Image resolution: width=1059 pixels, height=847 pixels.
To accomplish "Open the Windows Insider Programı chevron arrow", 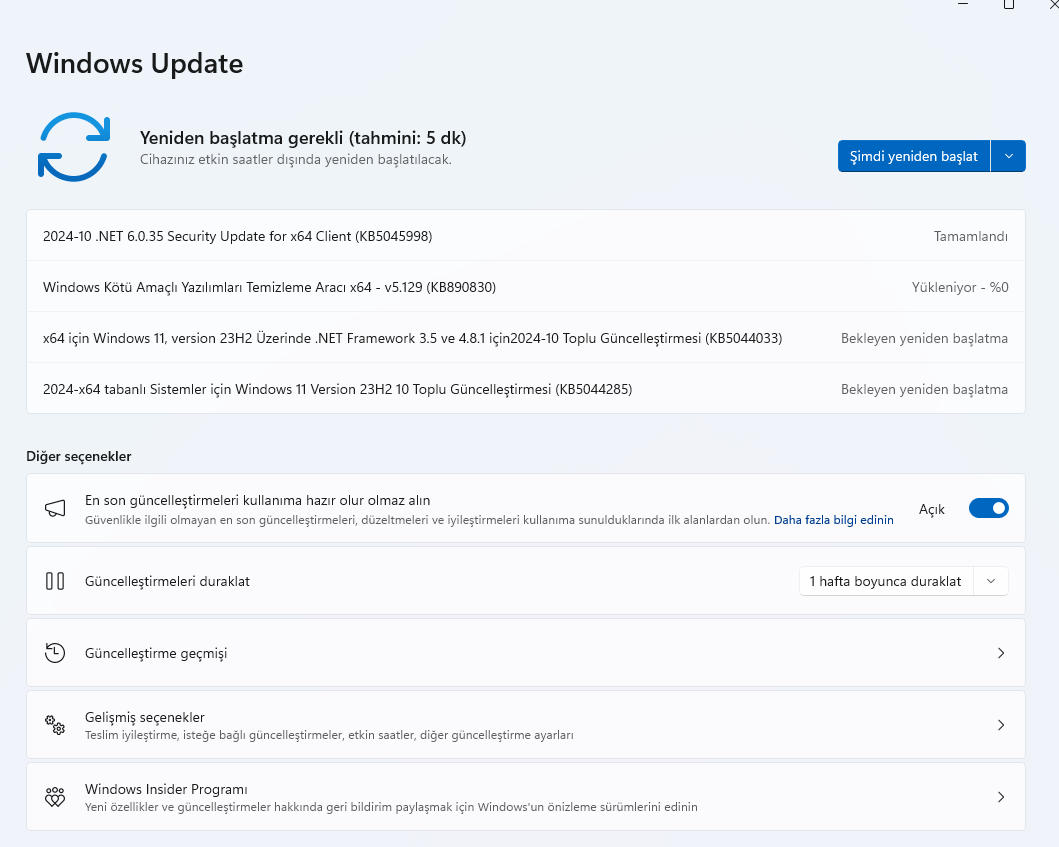I will tap(1001, 797).
